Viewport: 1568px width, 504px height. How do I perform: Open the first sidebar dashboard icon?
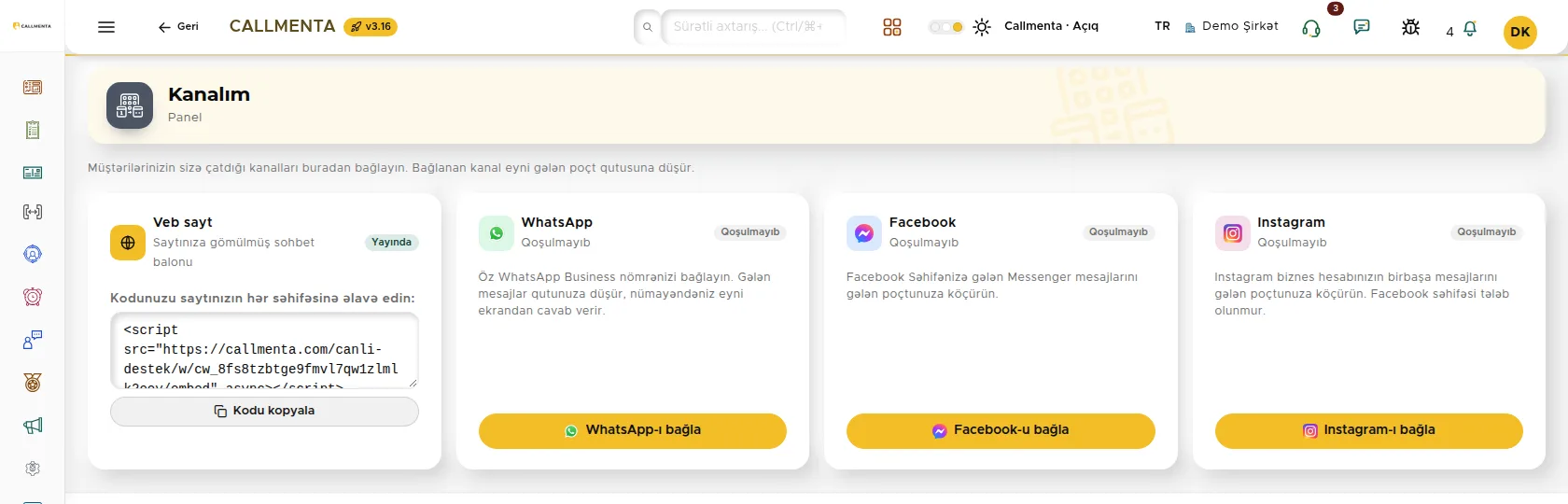click(33, 87)
